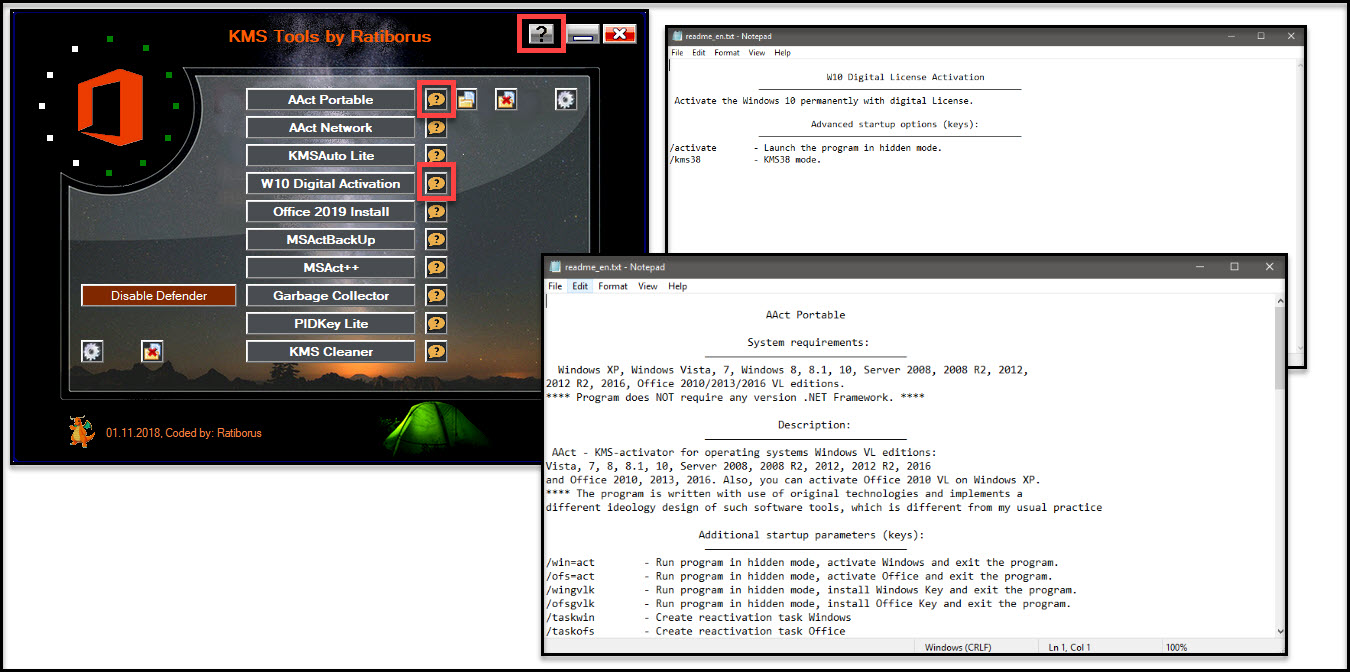
Task: Open Edit menu in AAct Portable Notepad
Action: tap(580, 286)
